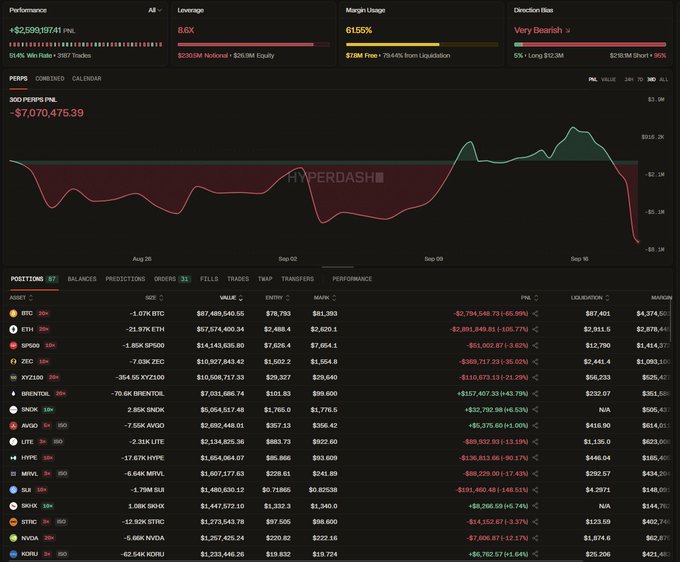This screenshot has height=562, width=680.
Task: Click the XYZ100 asset icon
Action: [x=13, y=378]
